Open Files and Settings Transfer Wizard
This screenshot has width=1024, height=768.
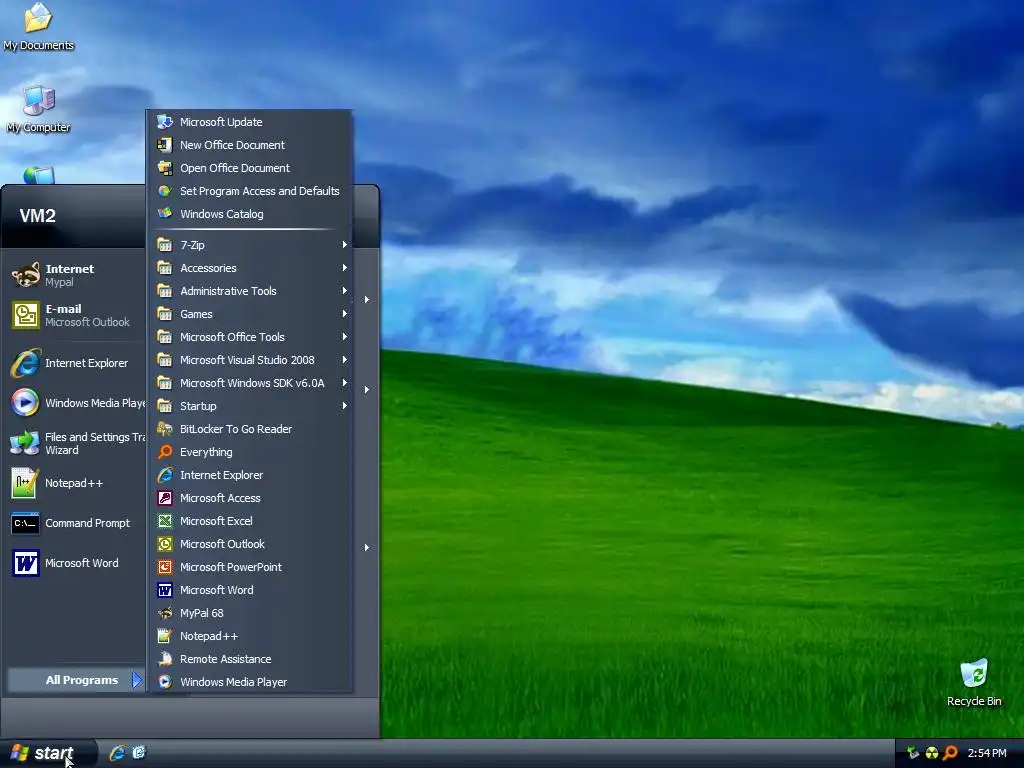75,443
